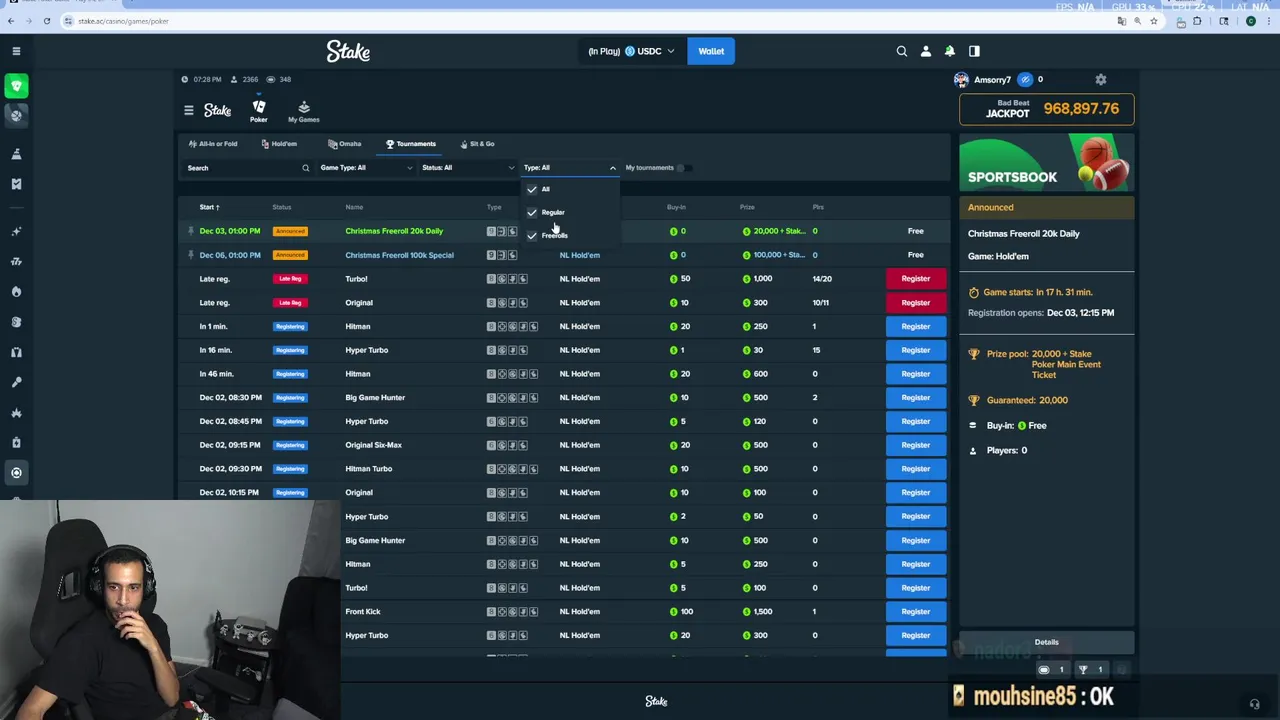Expand the Status: All dropdown

468,168
